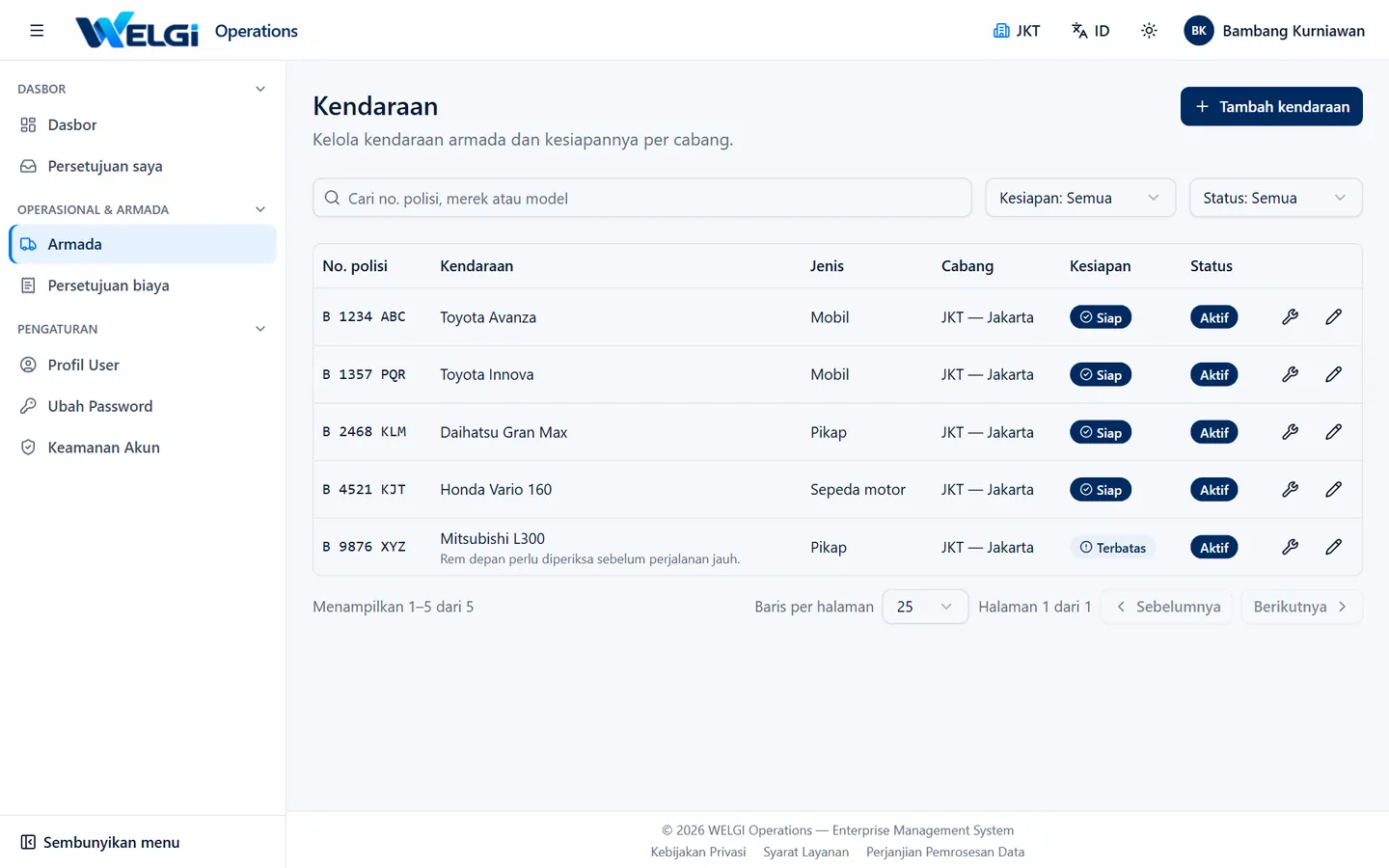This screenshot has width=1389, height=868.
Task: Open Profil User settings
Action: (x=143, y=365)
